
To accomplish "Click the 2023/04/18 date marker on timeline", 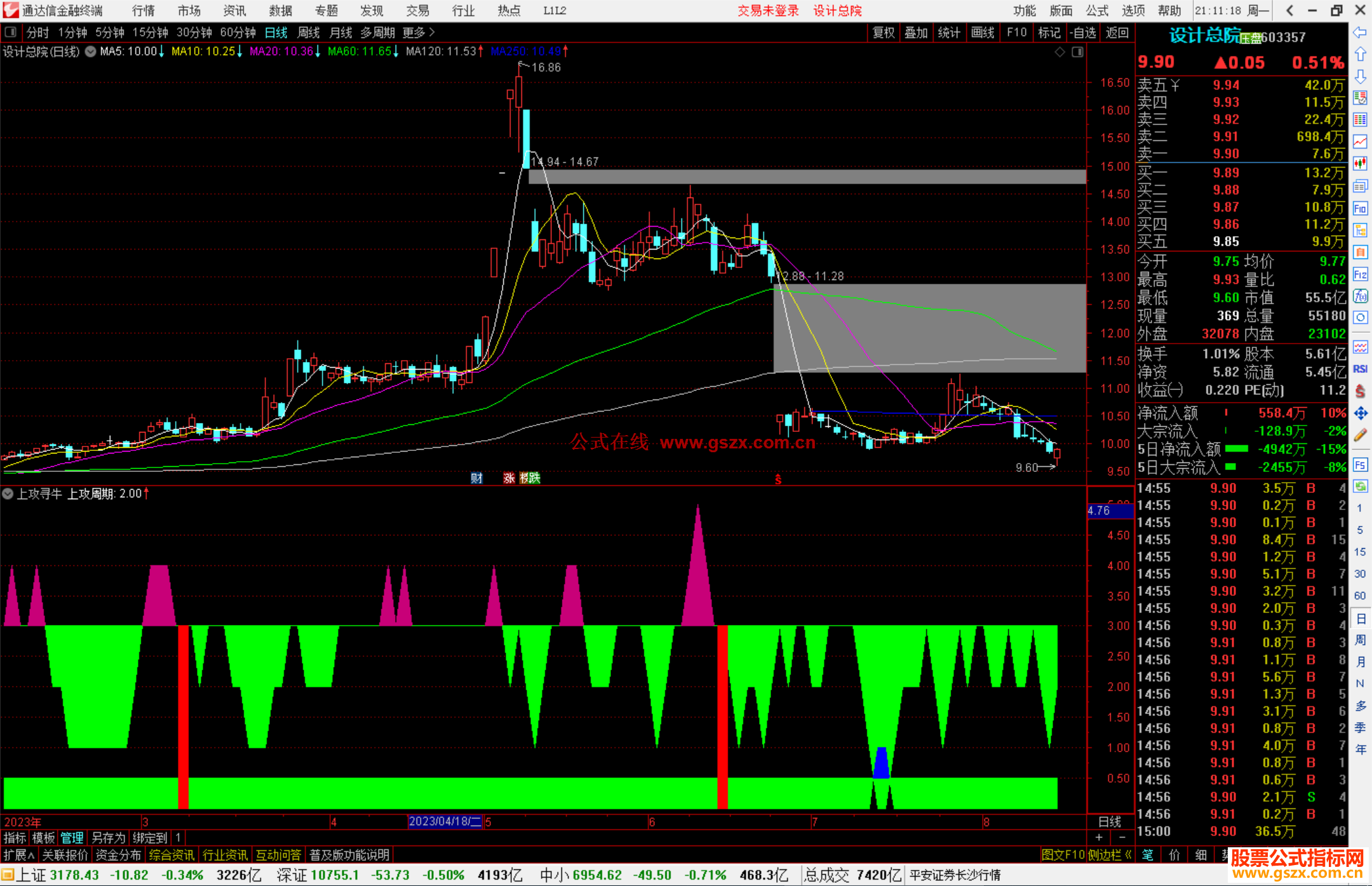I will point(445,821).
